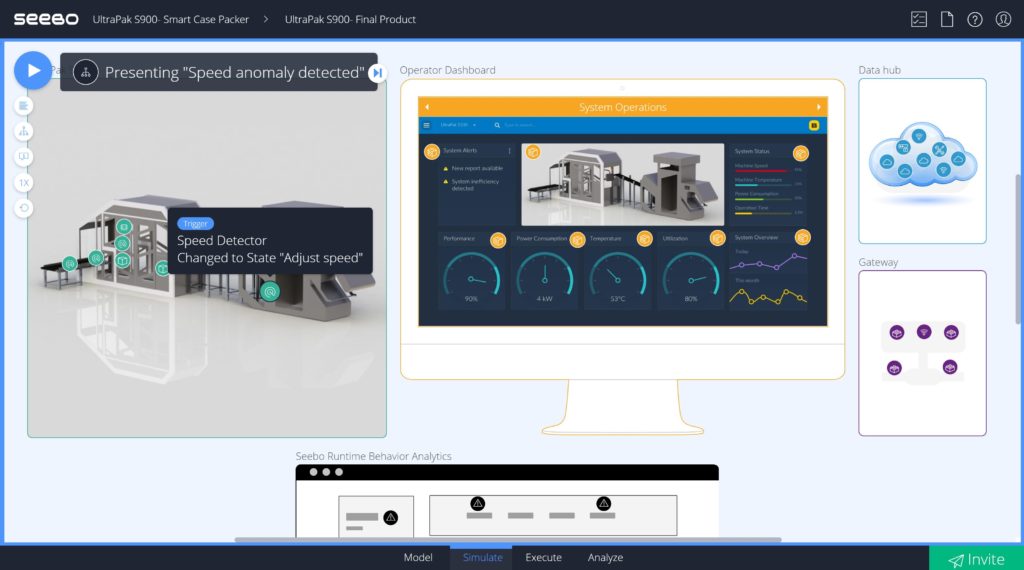Image resolution: width=1024 pixels, height=570 pixels.
Task: Switch to the Model tab
Action: coord(418,558)
